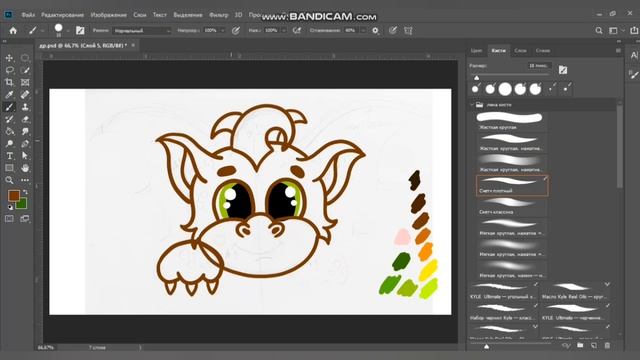The image size is (640, 360).
Task: Open the Файл menu
Action: click(x=28, y=15)
